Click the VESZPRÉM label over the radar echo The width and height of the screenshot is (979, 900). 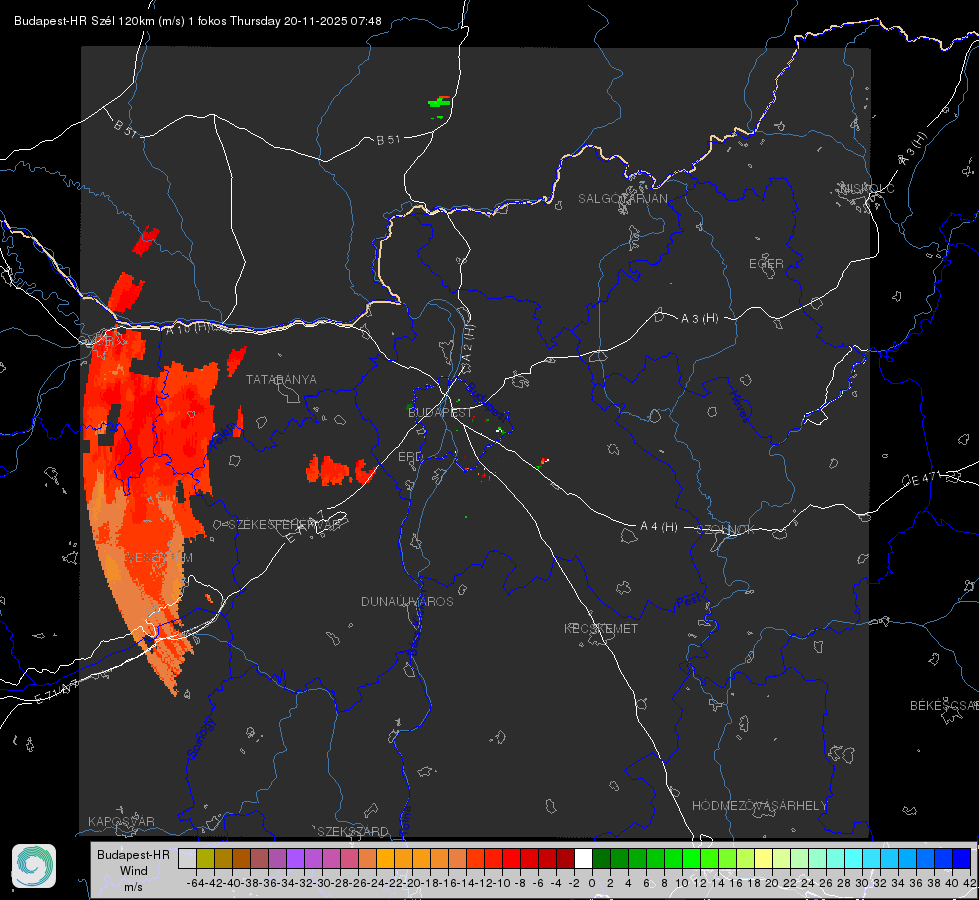tap(159, 557)
